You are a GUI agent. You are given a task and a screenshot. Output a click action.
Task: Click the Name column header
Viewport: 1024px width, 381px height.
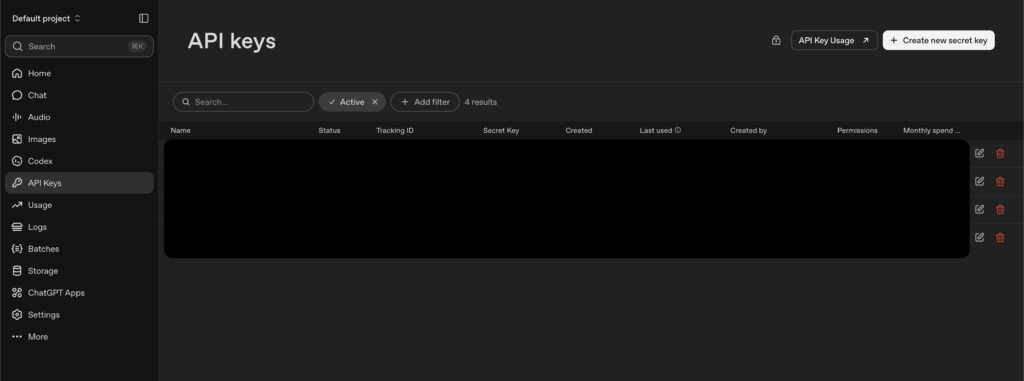(x=180, y=131)
